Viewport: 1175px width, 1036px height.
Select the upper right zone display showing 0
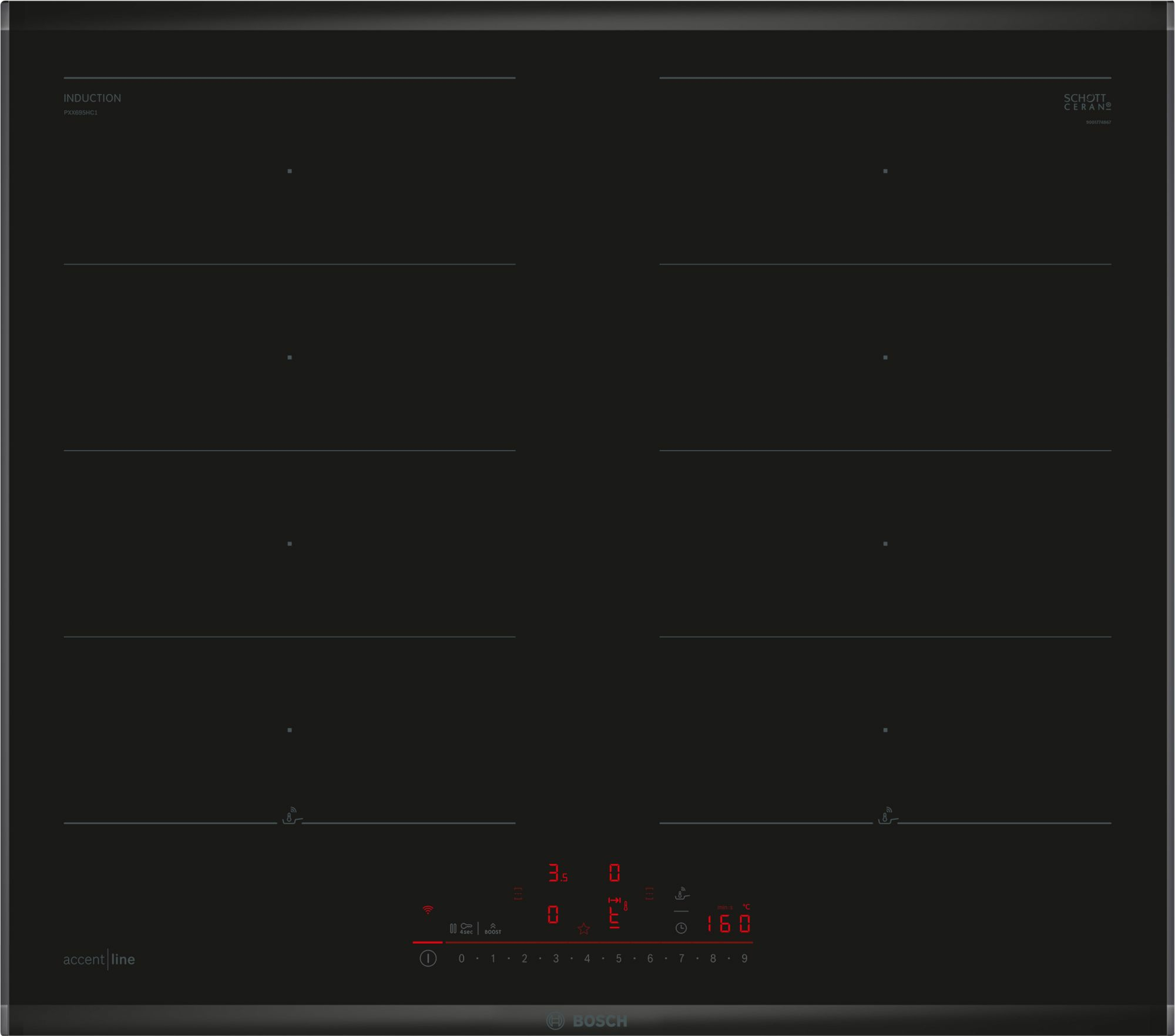pyautogui.click(x=615, y=873)
